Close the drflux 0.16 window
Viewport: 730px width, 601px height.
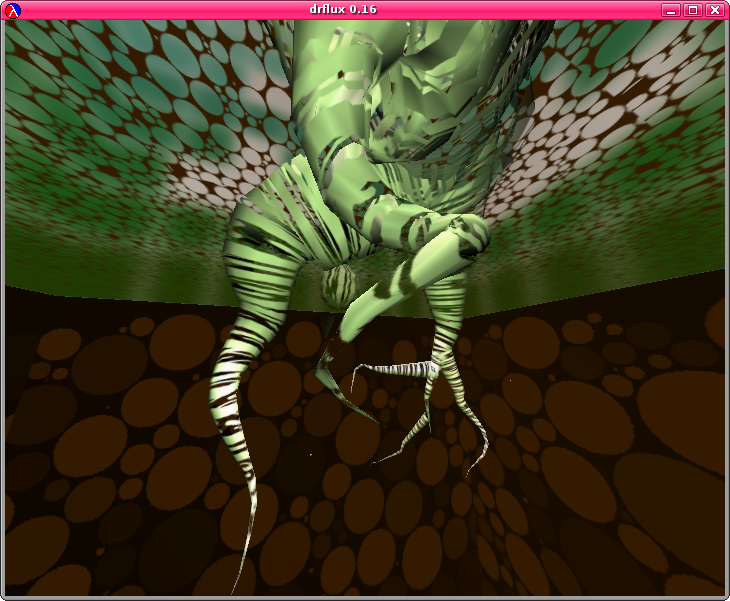(x=715, y=10)
